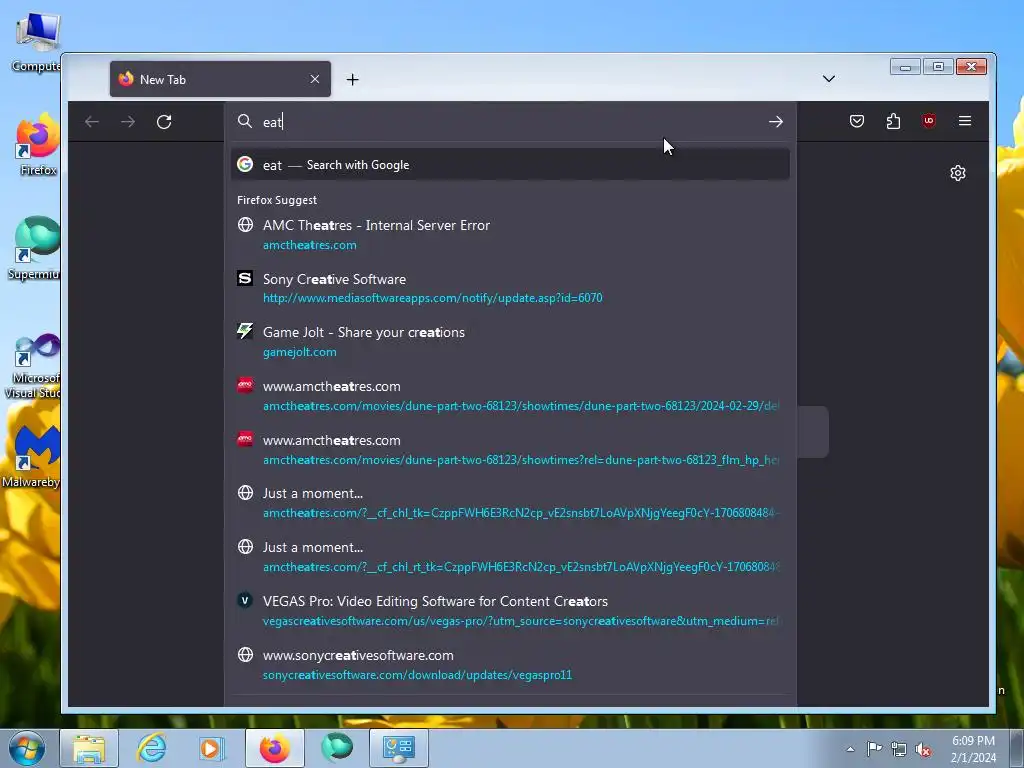Open the Firefox desktop shortcut
The width and height of the screenshot is (1024, 768).
[x=38, y=145]
